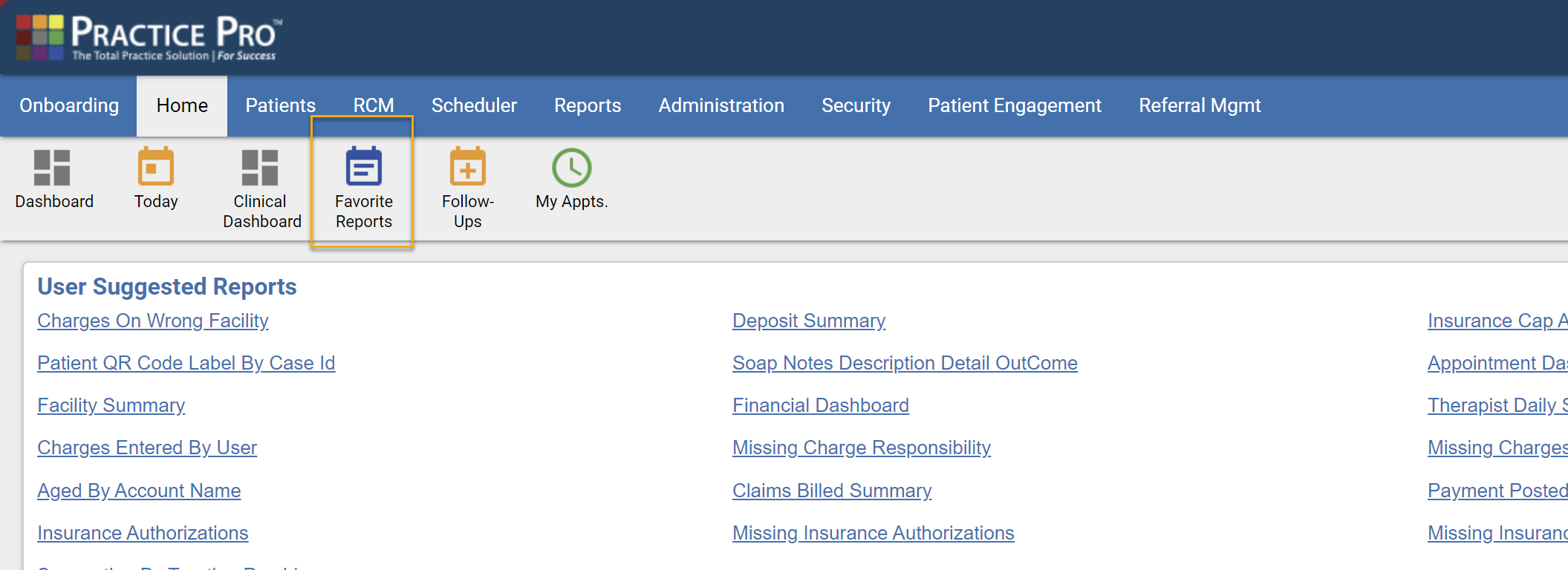Open the Clinical Dashboard icon
1568x570 pixels.
click(x=260, y=168)
